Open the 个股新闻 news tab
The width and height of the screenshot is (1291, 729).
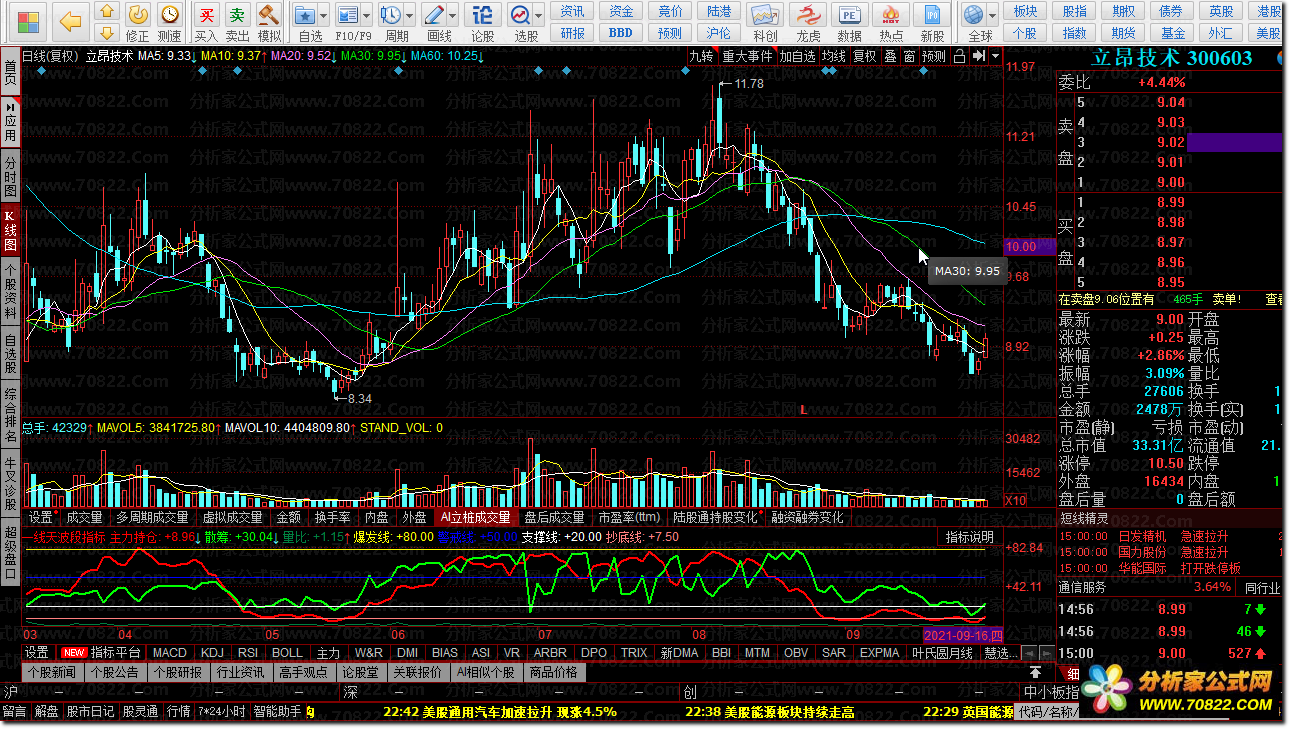pyautogui.click(x=52, y=672)
